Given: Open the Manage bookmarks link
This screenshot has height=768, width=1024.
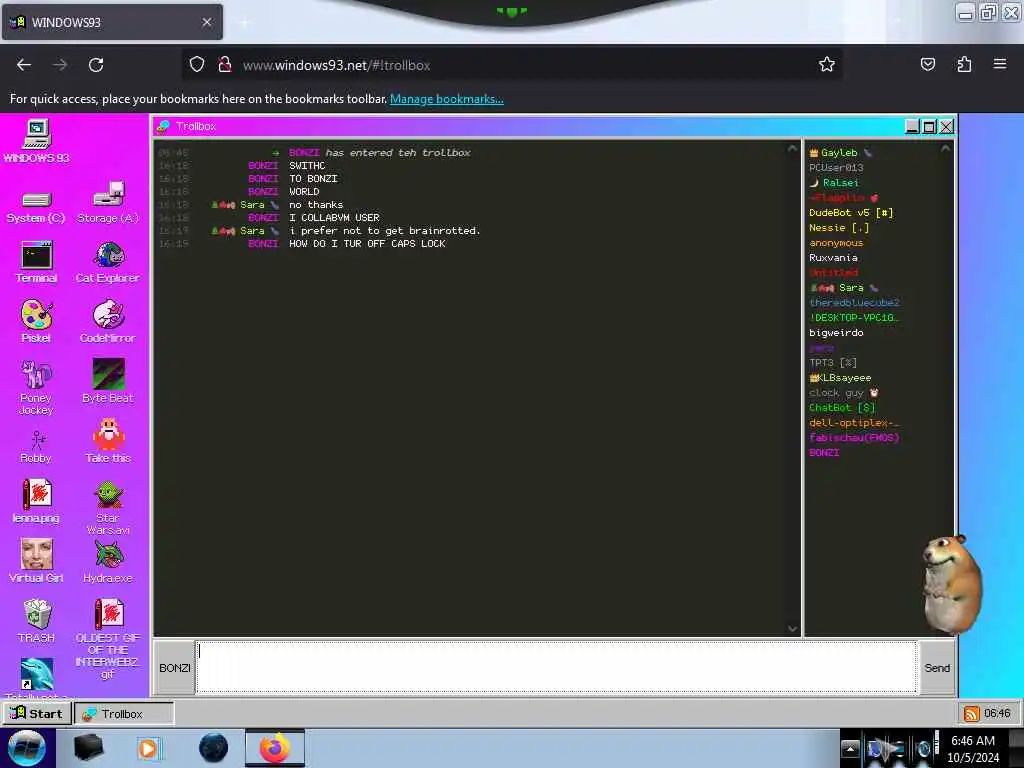Looking at the screenshot, I should [447, 99].
